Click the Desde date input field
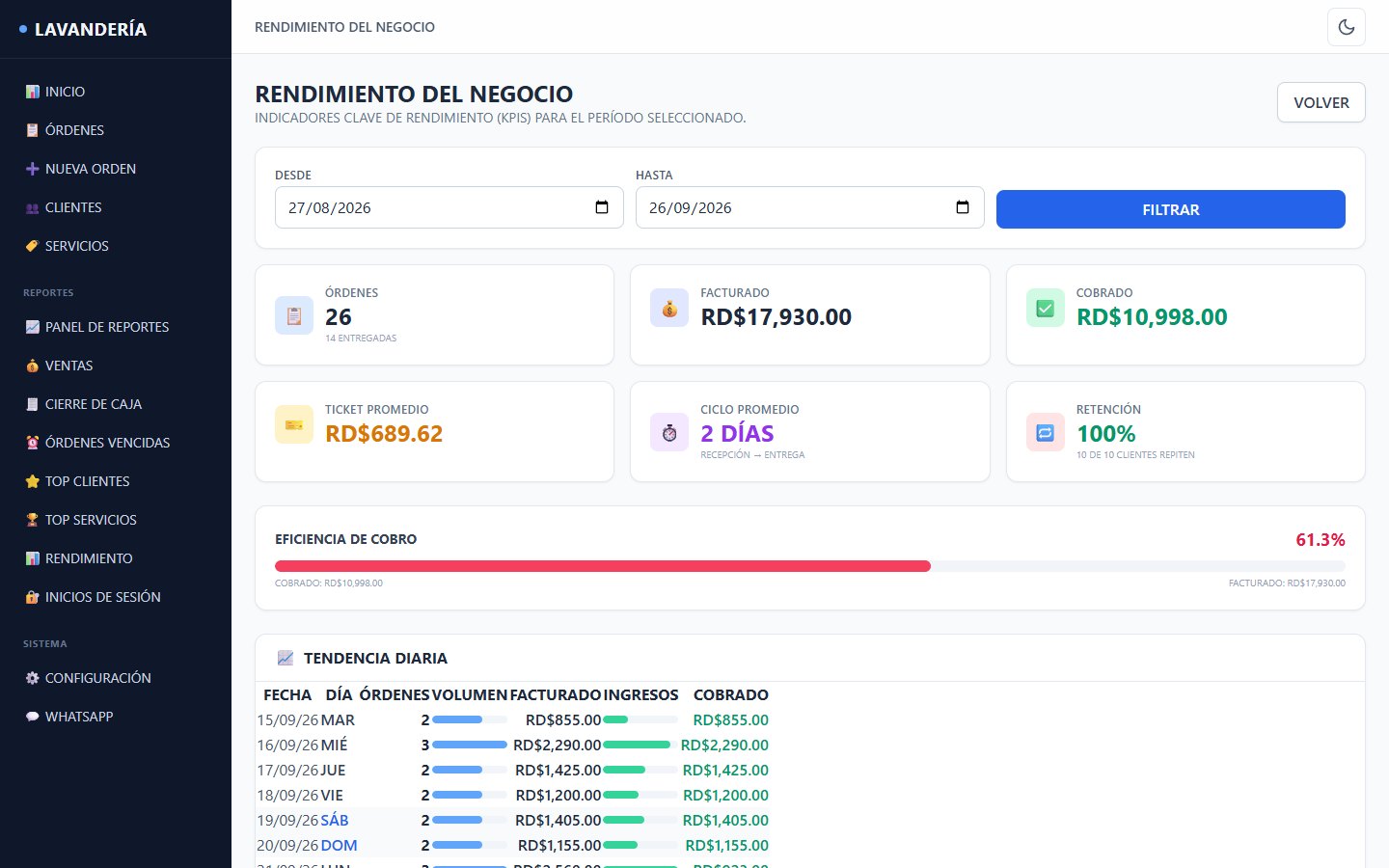1389x868 pixels. point(449,207)
